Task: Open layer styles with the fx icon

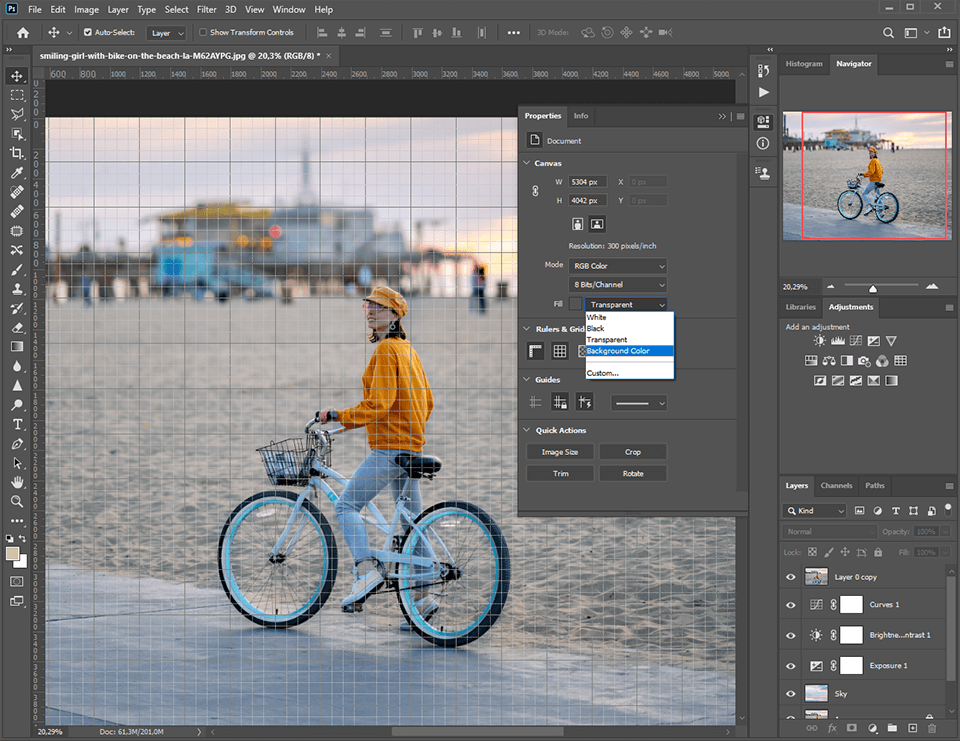Action: pos(832,728)
